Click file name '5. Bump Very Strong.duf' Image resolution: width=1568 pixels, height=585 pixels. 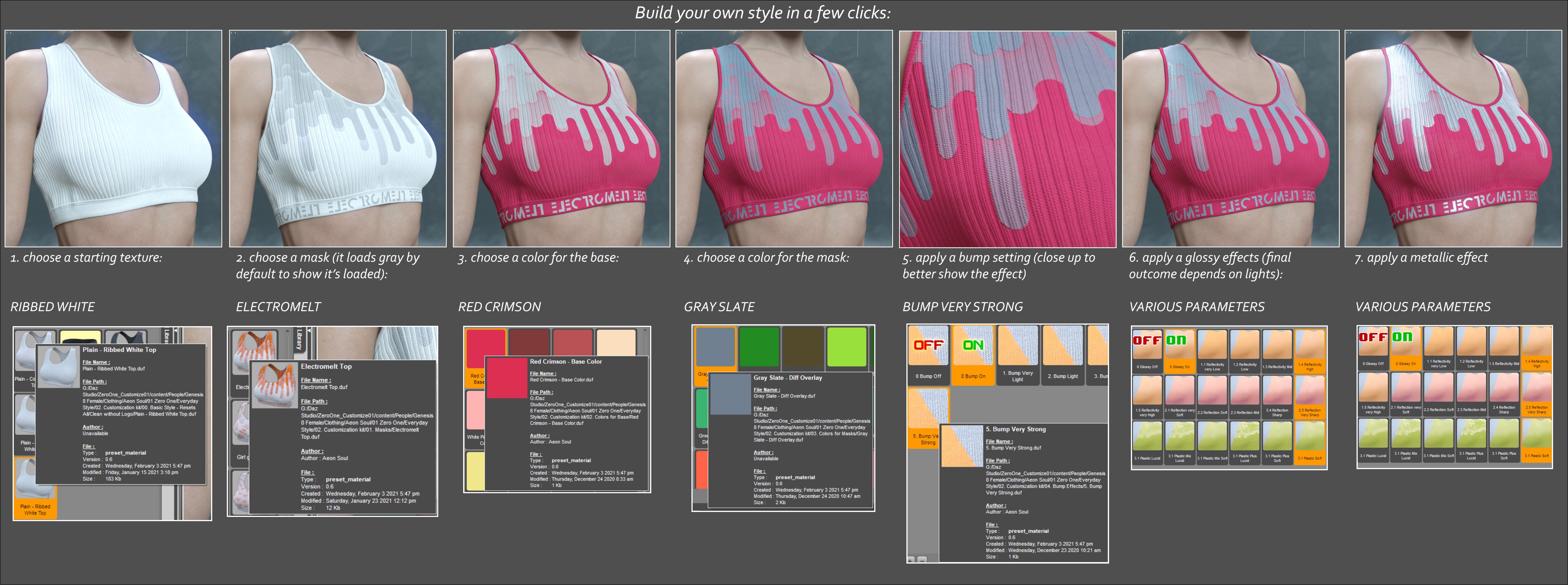1013,448
